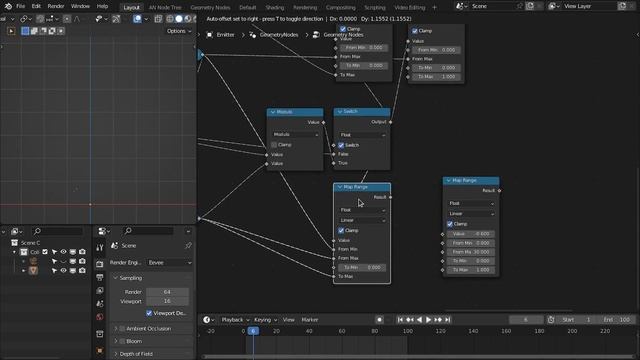640x360 pixels.
Task: Pin the properties editor with pin icon
Action: click(x=188, y=246)
